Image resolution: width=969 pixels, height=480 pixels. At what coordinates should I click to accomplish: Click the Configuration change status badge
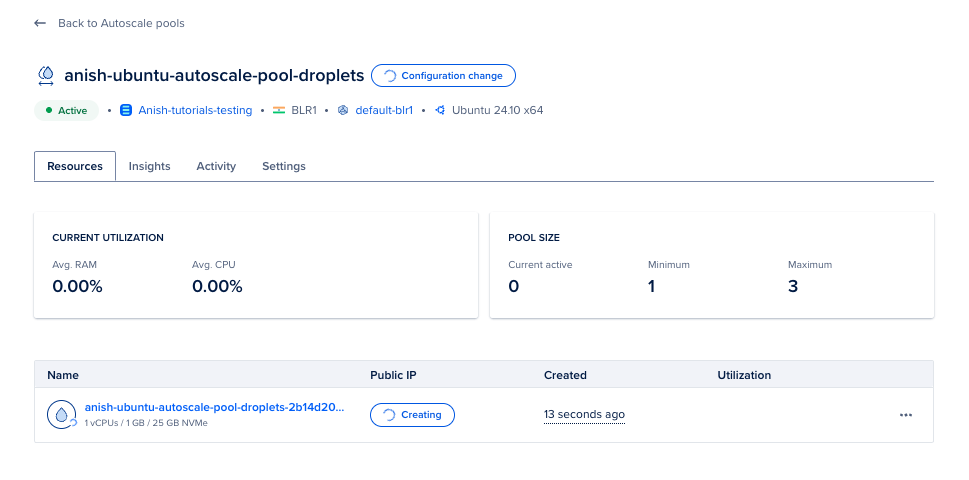(x=443, y=75)
